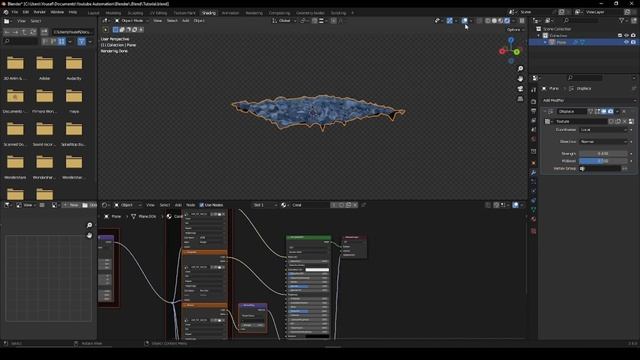Open the Render menu
Viewport: 640px width, 360px height.
point(40,12)
